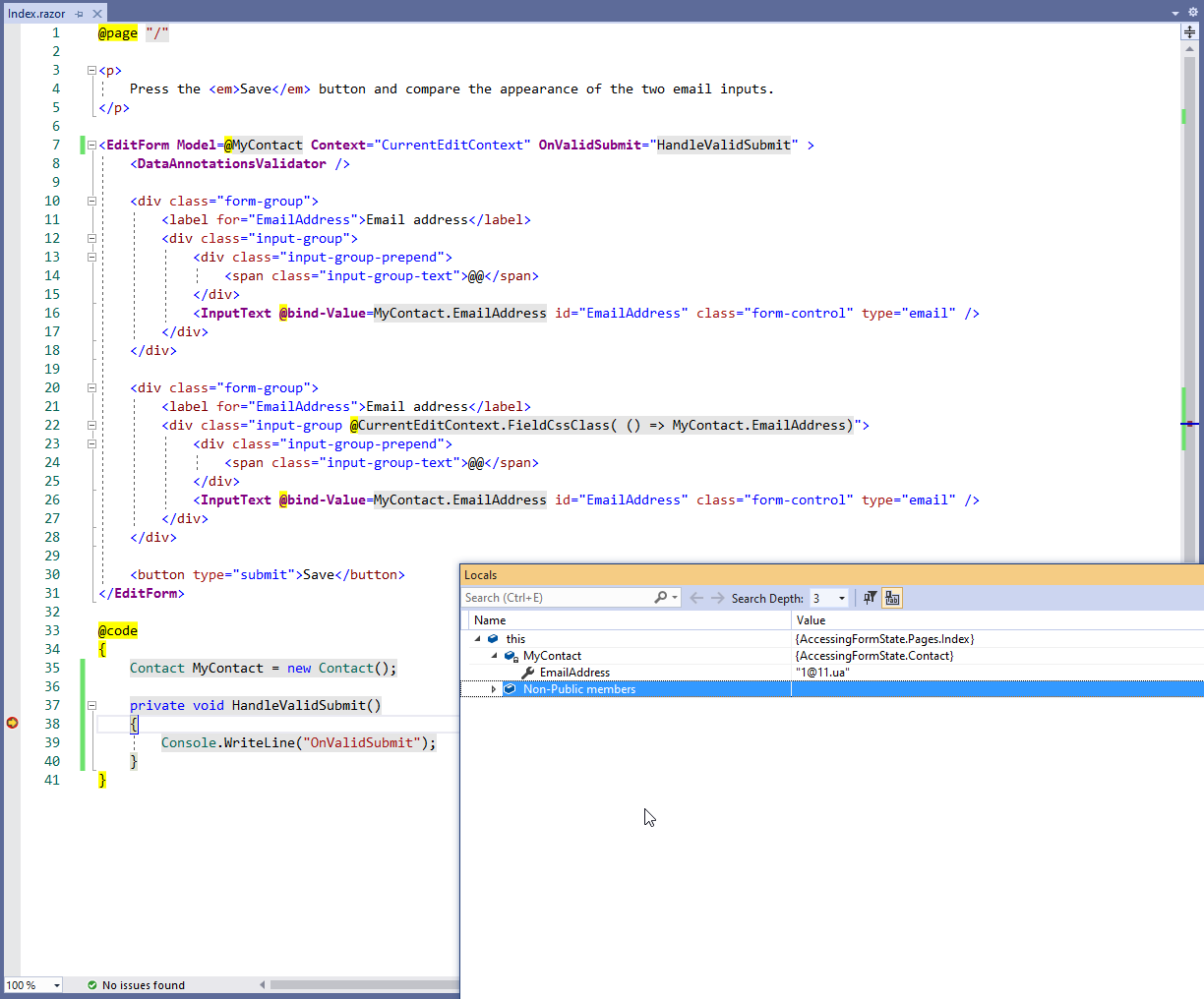Collapse the 'this' node in Locals
The width and height of the screenshot is (1204, 999).
tap(478, 639)
